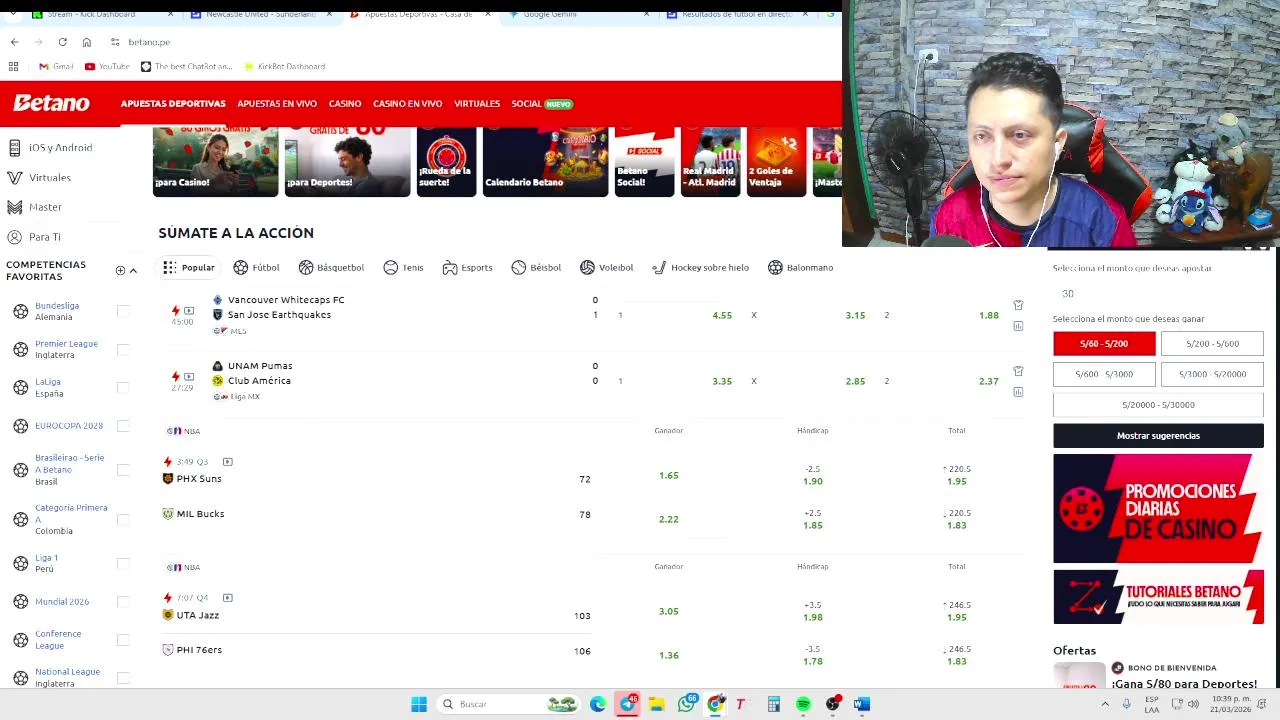Select Hockey sobre hielo tab
The height and width of the screenshot is (720, 1280).
[700, 267]
